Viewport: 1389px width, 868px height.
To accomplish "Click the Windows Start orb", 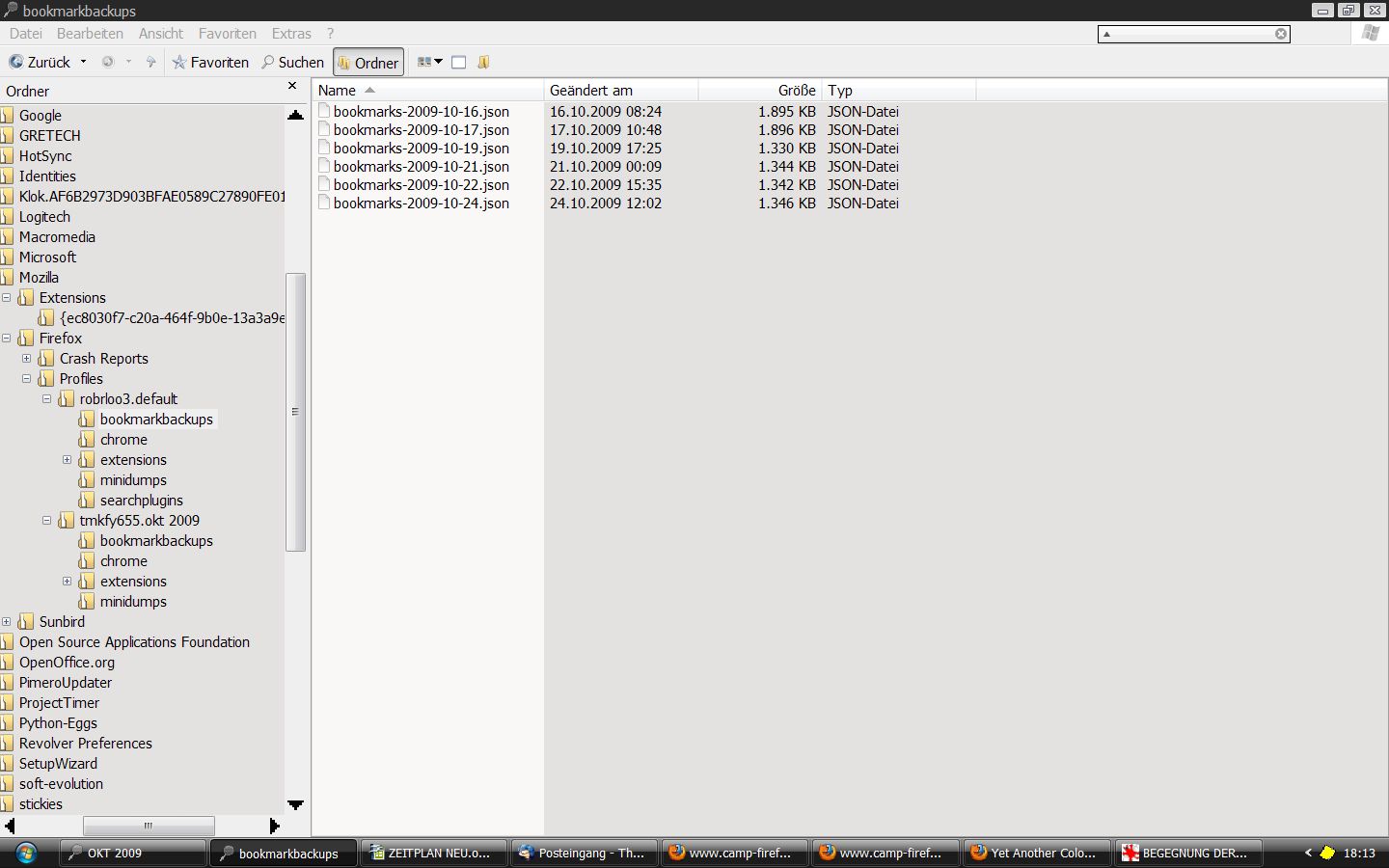I will coord(26,853).
